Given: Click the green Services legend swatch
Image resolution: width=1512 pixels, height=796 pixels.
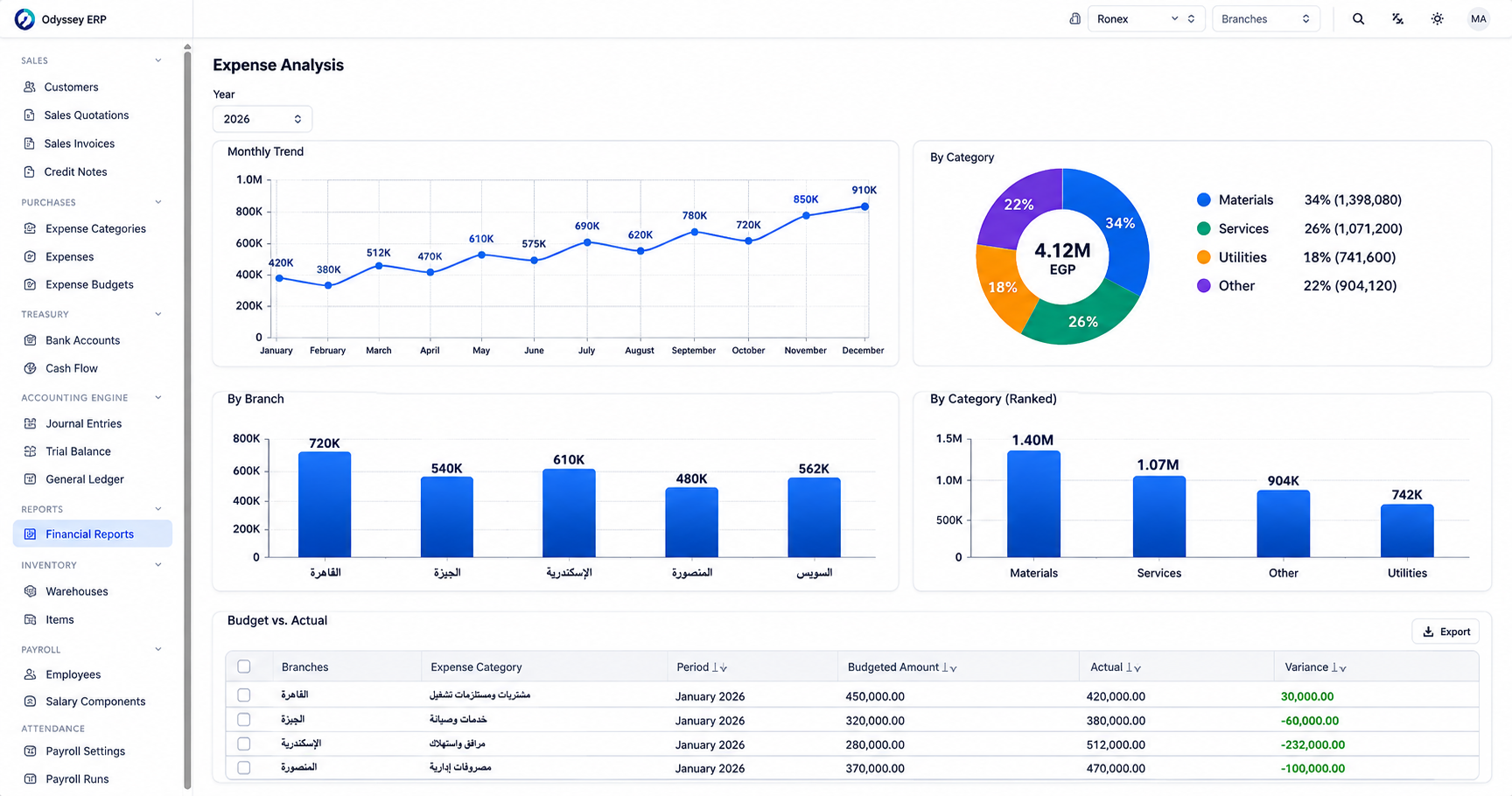Looking at the screenshot, I should tap(1204, 229).
